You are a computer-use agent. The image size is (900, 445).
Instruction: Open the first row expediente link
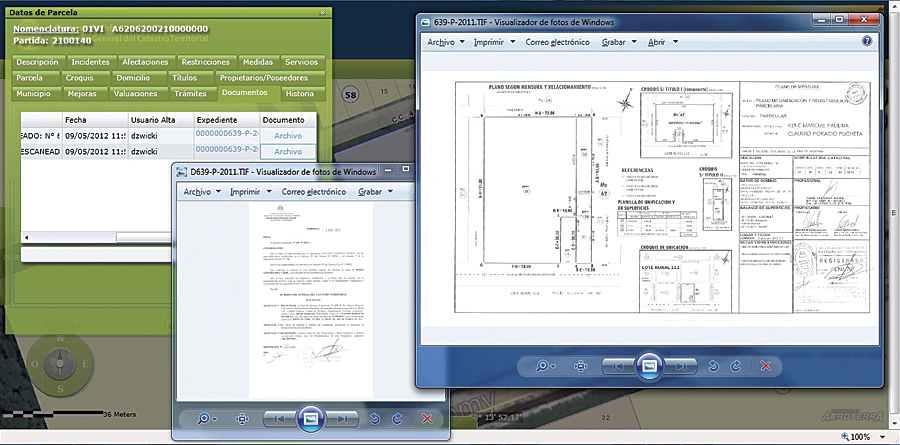click(227, 133)
